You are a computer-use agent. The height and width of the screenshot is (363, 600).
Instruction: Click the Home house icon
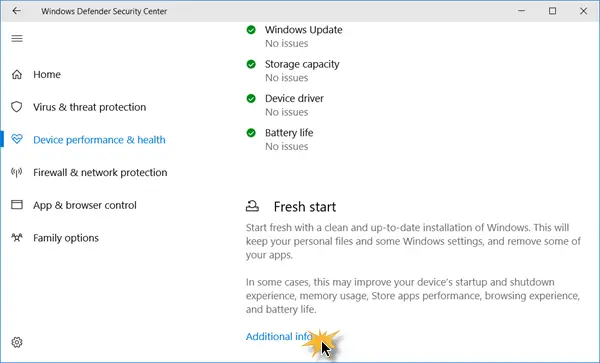click(x=17, y=74)
